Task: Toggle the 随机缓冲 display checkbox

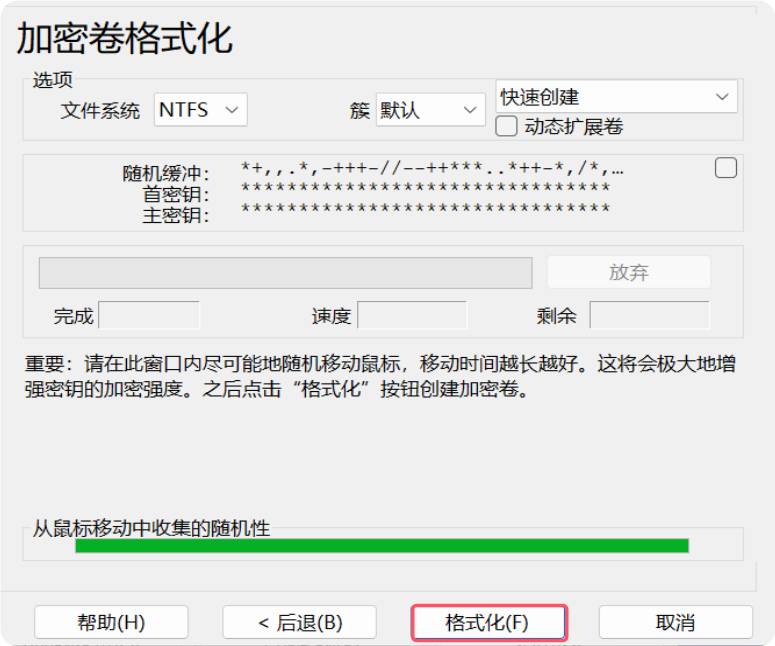Action: (726, 168)
